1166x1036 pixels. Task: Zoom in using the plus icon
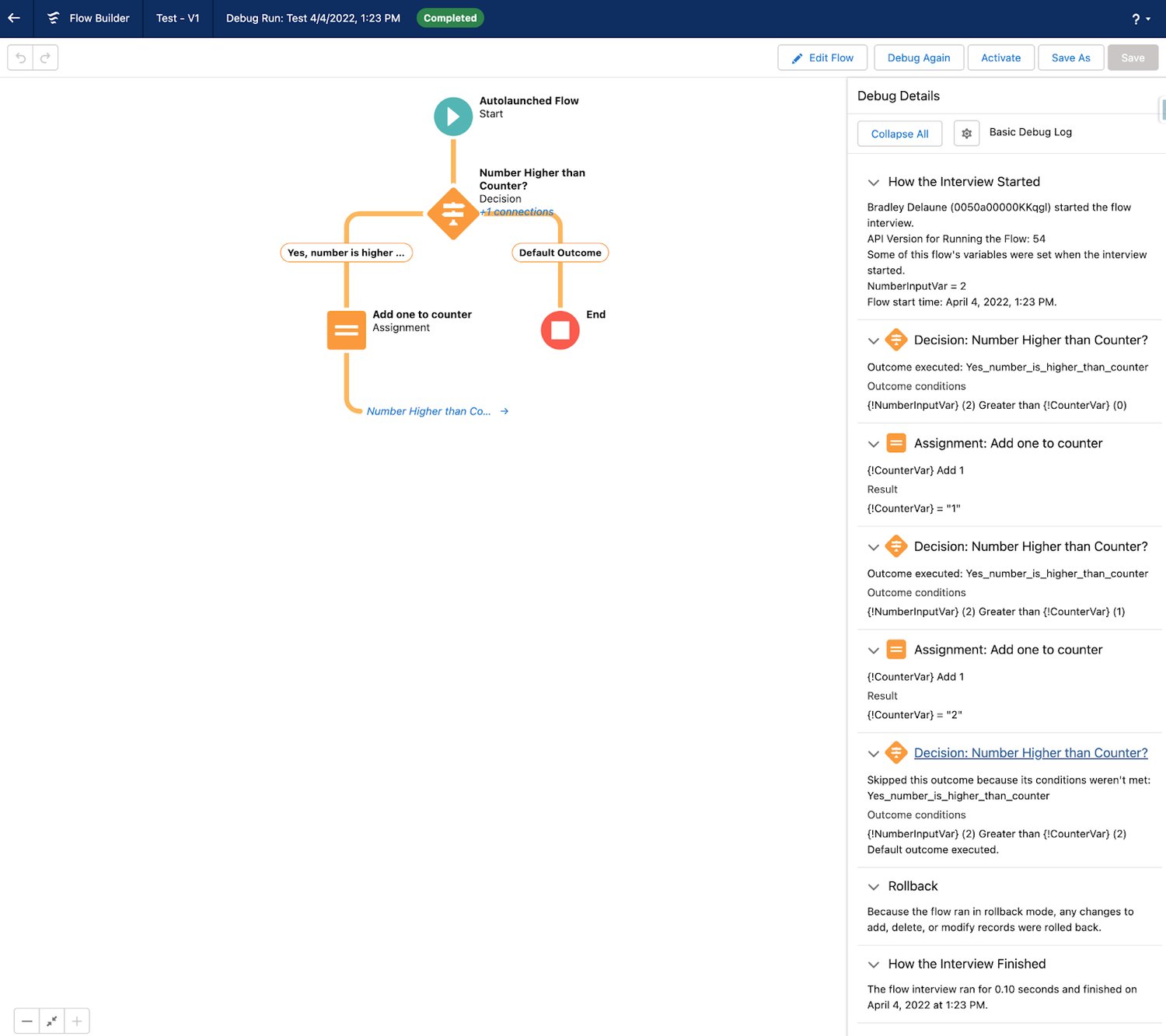click(x=76, y=1020)
